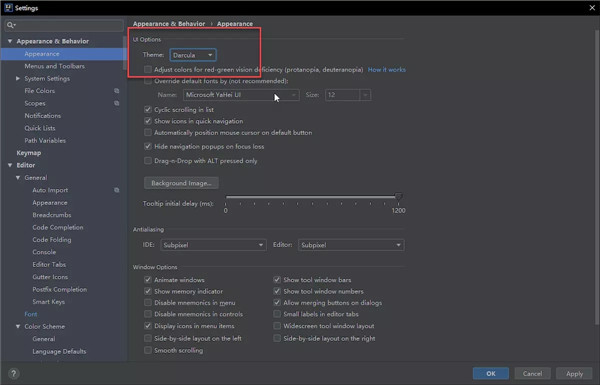
Task: Open the Background Image dialog button
Action: (x=181, y=183)
